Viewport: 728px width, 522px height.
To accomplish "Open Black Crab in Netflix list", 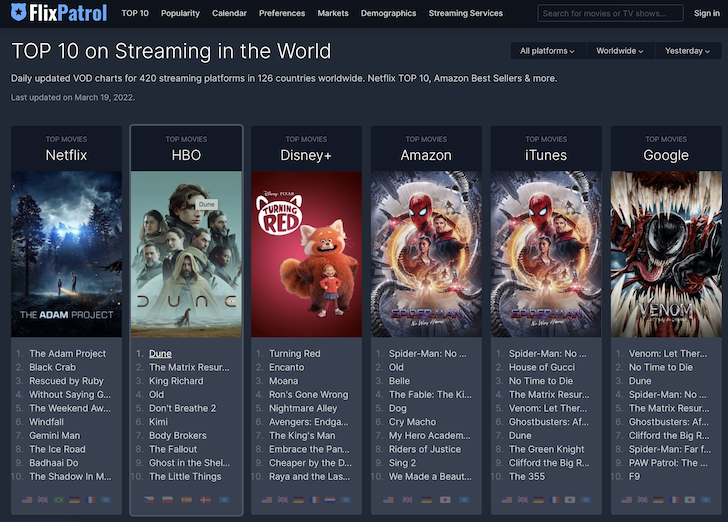I will 52,367.
